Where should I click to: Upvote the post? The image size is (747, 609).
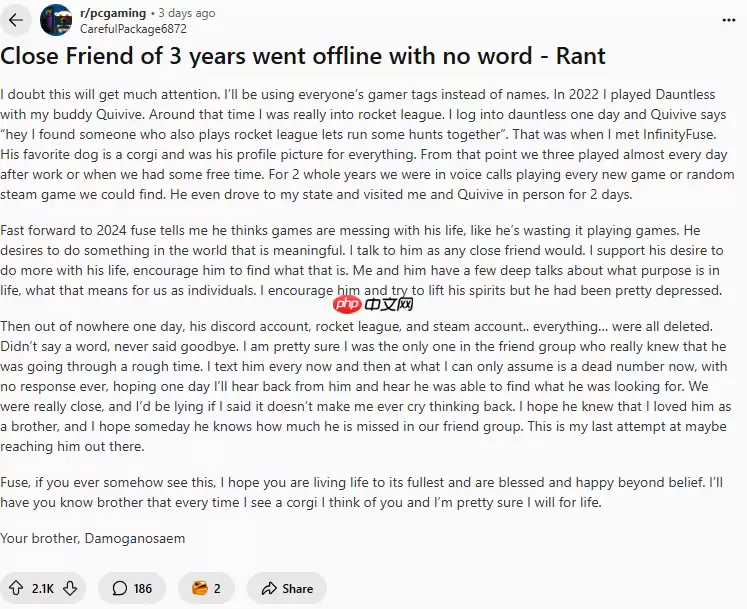coord(16,588)
